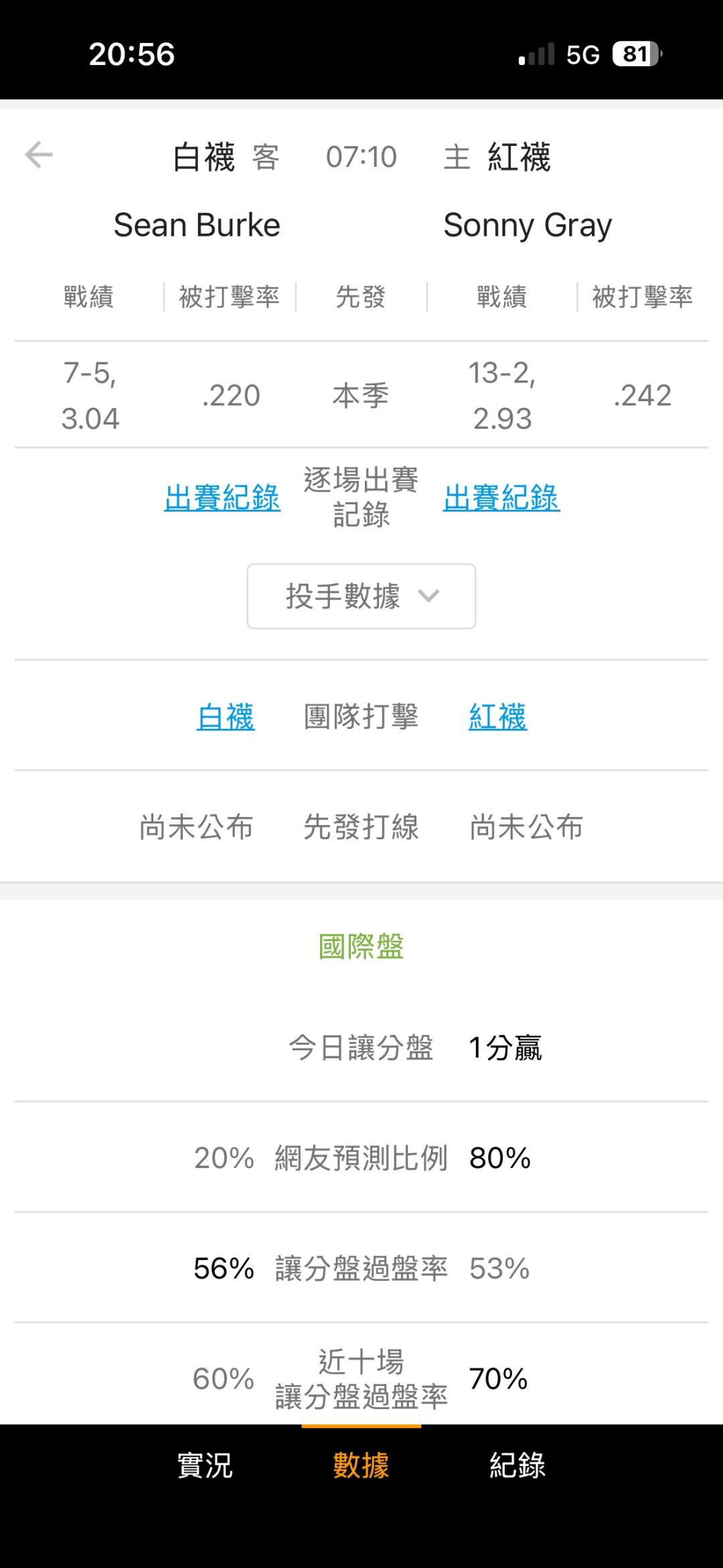
Task: Tap the cellular signal bars icon
Action: (x=536, y=54)
